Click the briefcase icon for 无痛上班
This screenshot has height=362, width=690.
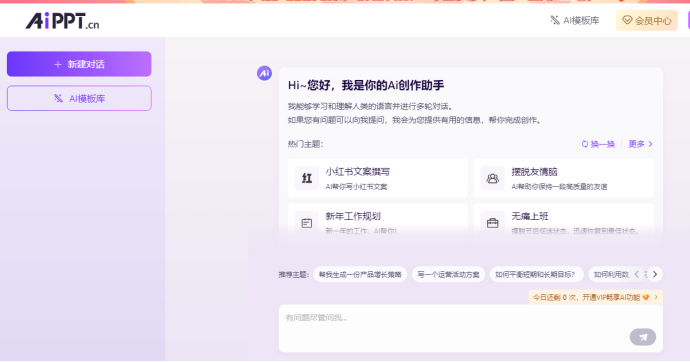point(492,223)
